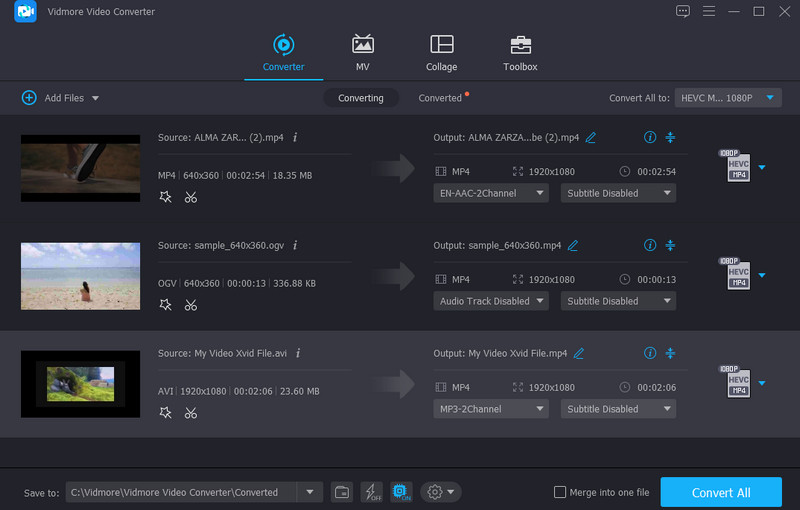Open Convert All to format dropdown

[729, 98]
